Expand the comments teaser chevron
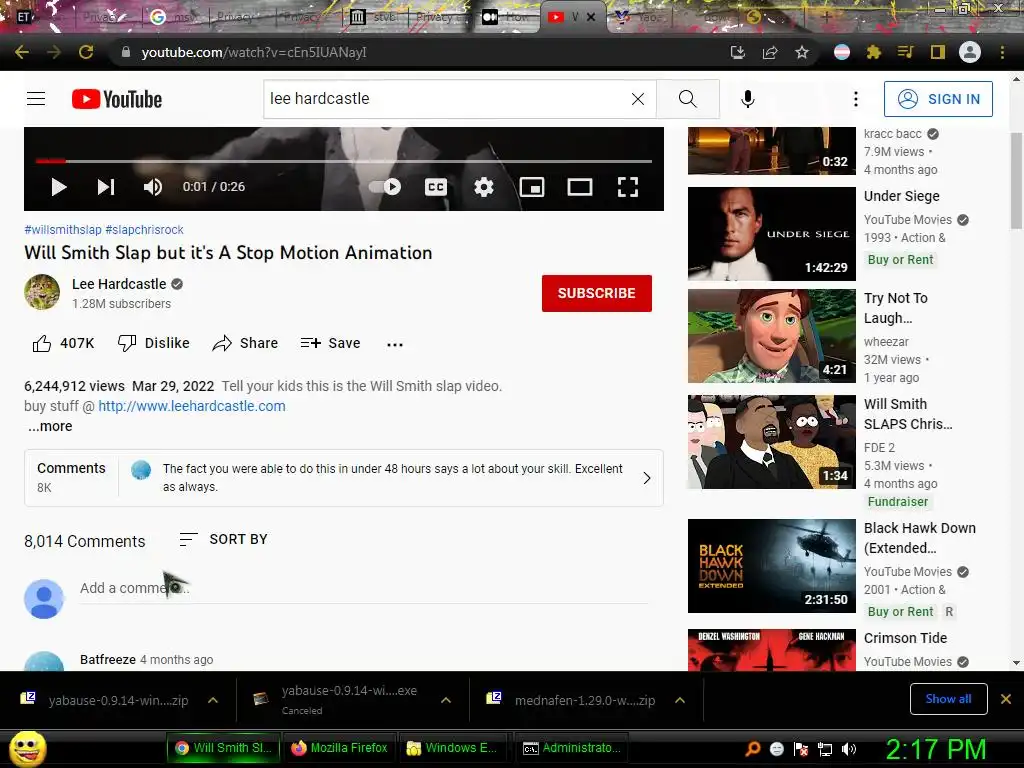 click(x=647, y=478)
